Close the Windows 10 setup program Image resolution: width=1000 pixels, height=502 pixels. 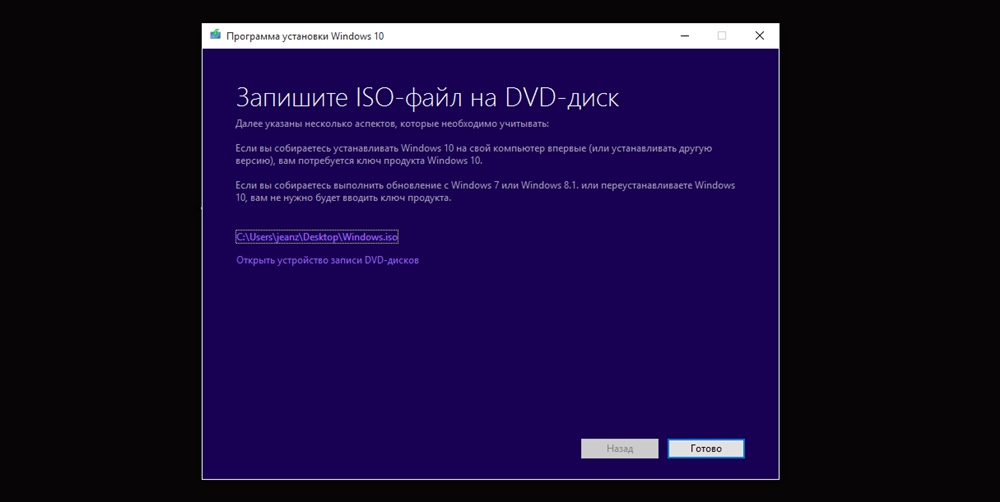(759, 36)
